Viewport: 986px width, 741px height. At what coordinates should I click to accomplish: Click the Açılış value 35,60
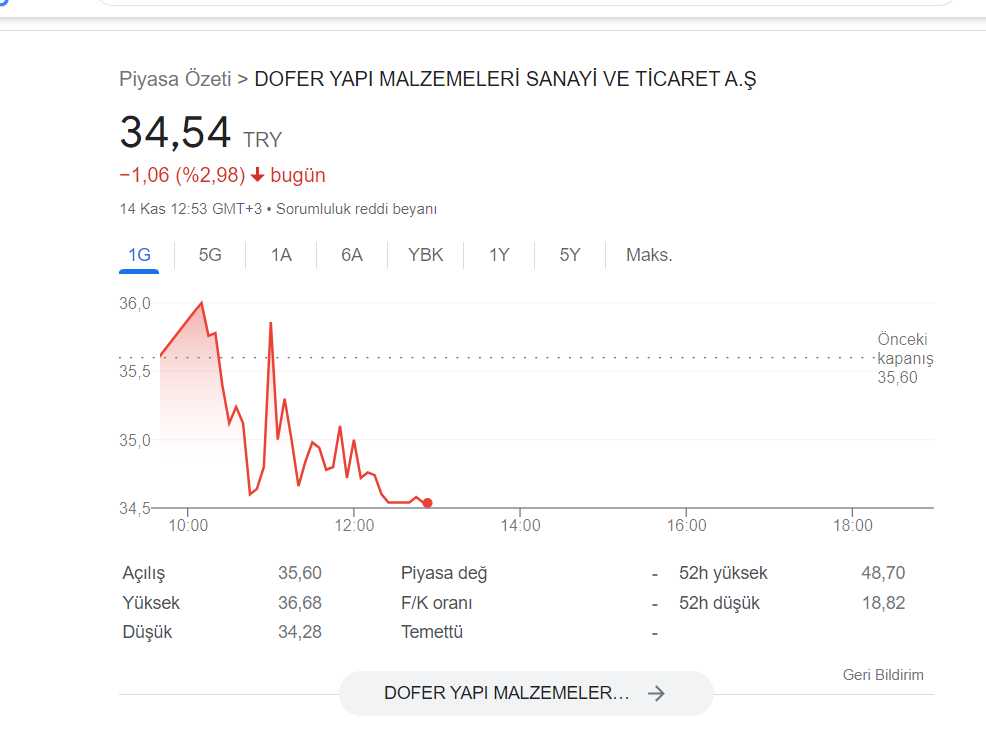click(300, 573)
